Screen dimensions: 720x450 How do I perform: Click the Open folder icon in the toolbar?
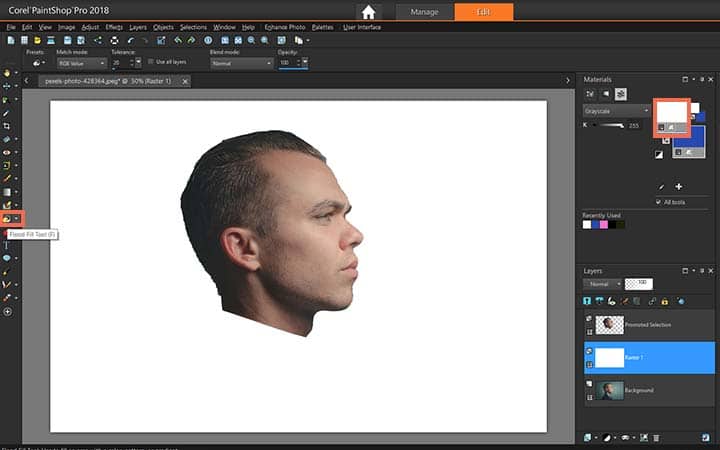point(37,40)
